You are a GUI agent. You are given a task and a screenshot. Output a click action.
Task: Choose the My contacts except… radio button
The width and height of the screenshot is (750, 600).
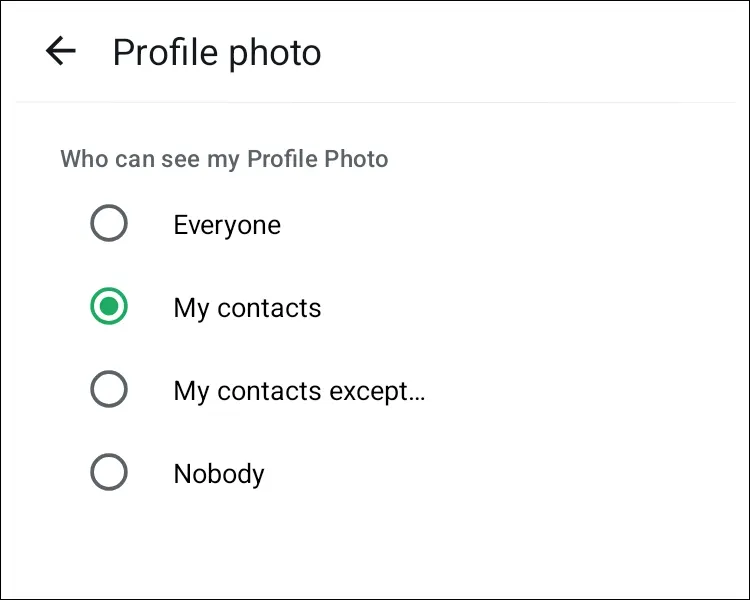coord(109,390)
